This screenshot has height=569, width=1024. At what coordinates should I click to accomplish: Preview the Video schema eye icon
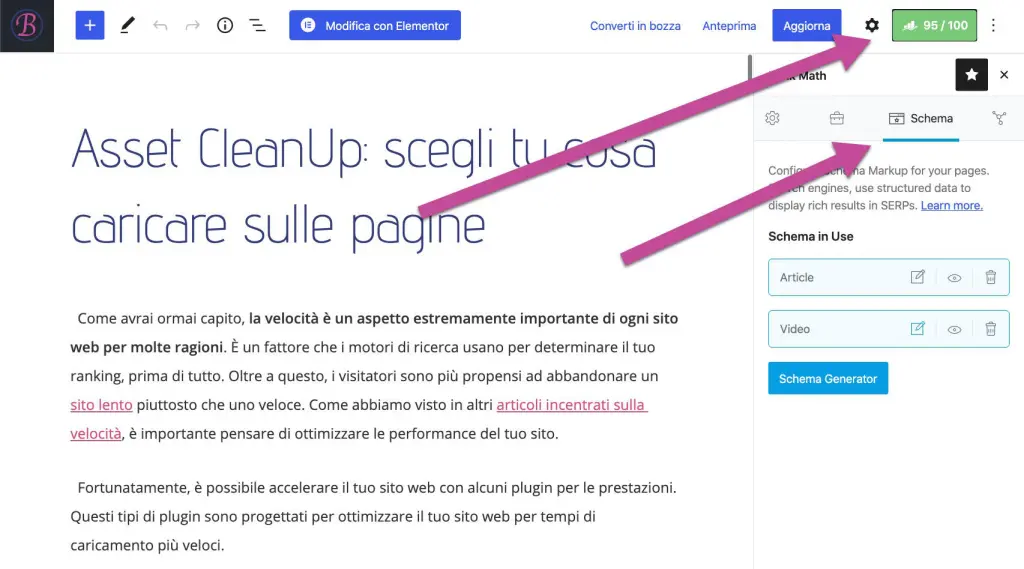coord(954,329)
